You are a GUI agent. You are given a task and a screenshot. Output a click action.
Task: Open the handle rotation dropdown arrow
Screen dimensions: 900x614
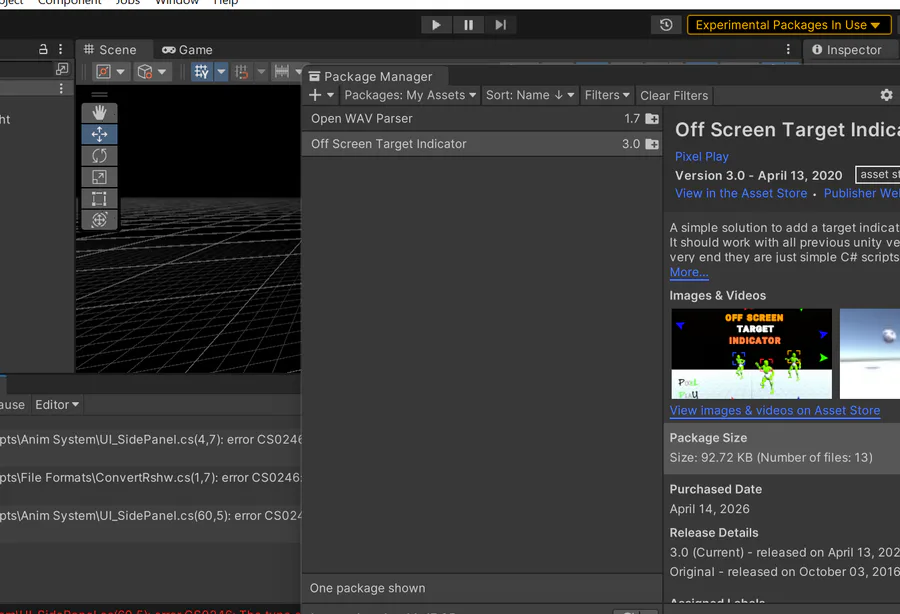tap(162, 72)
